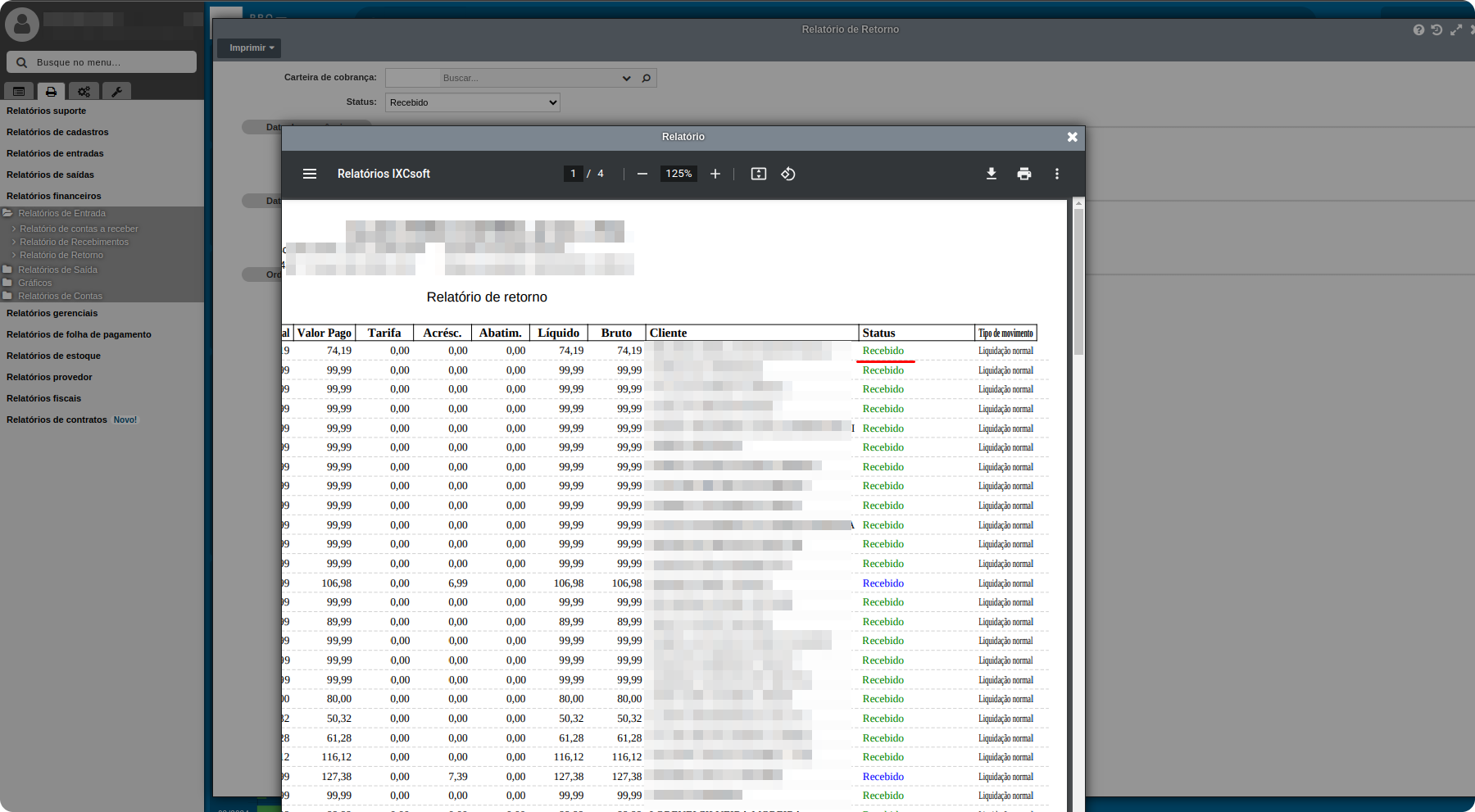
Task: Click the Valor Pago column header
Action: [x=324, y=333]
